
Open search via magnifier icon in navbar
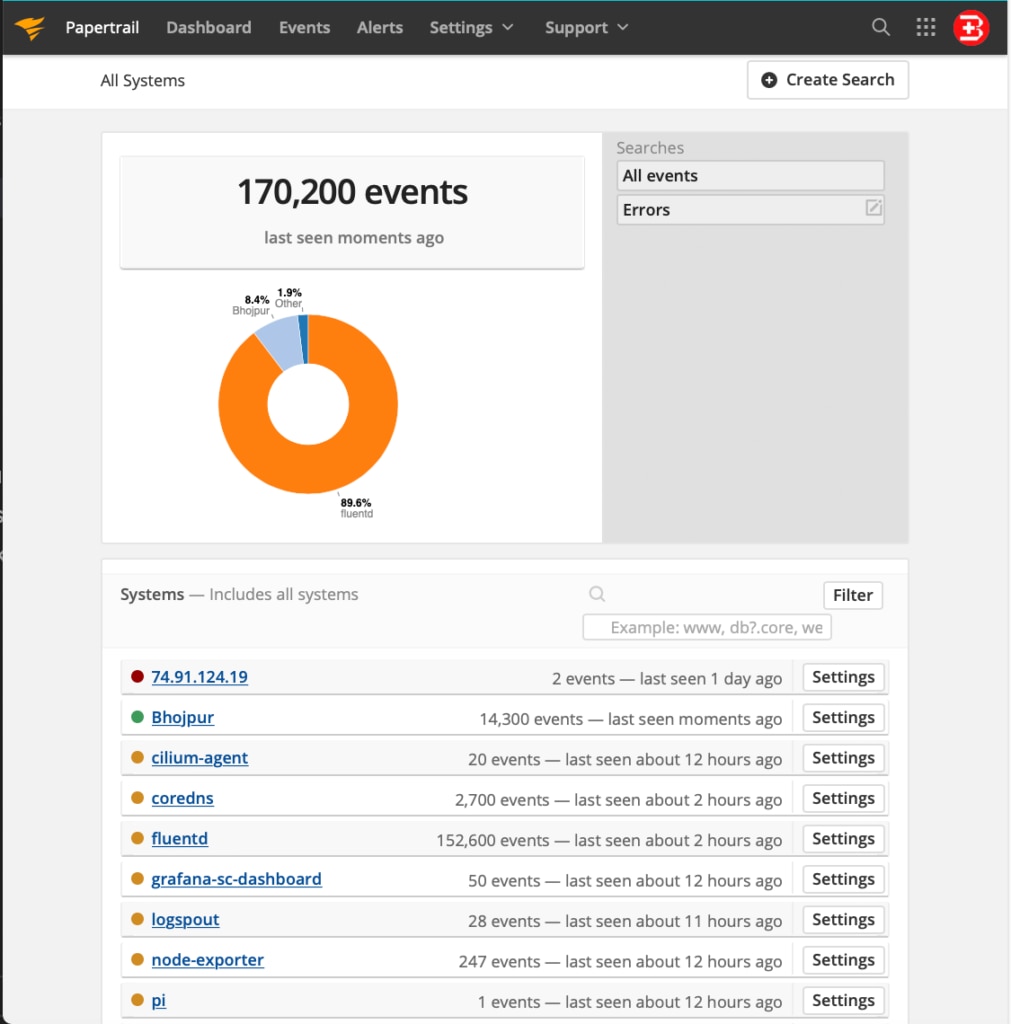[x=880, y=27]
